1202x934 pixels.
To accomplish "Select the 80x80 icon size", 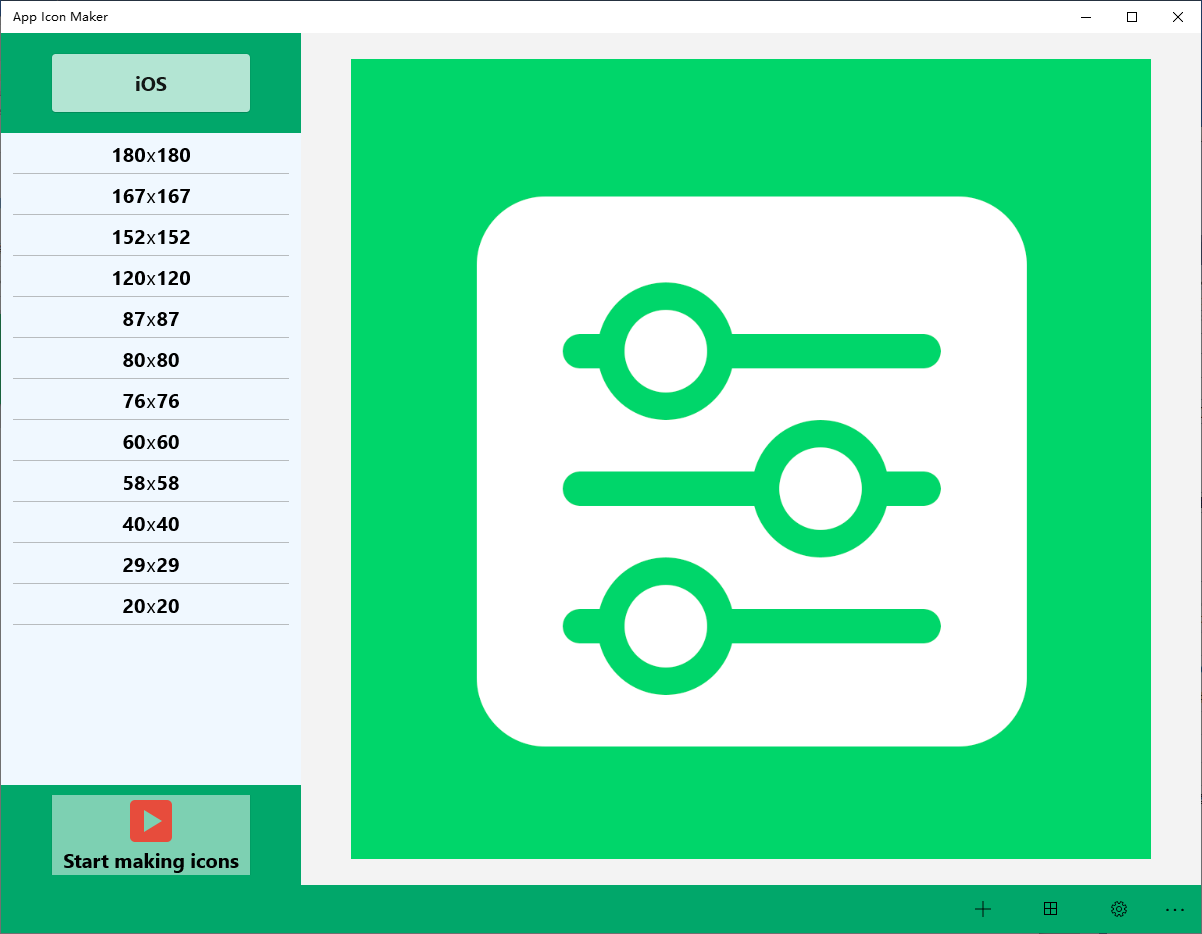I will pos(150,359).
